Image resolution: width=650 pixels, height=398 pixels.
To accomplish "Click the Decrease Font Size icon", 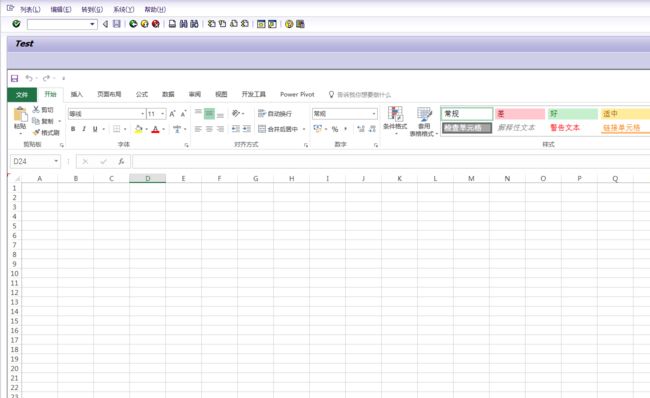I will coord(183,114).
